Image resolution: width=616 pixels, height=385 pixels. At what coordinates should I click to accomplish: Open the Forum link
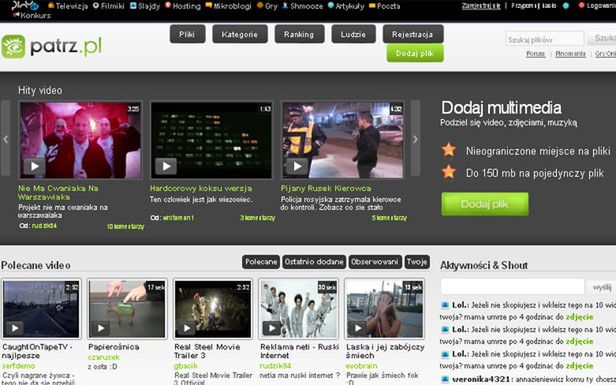[x=535, y=54]
